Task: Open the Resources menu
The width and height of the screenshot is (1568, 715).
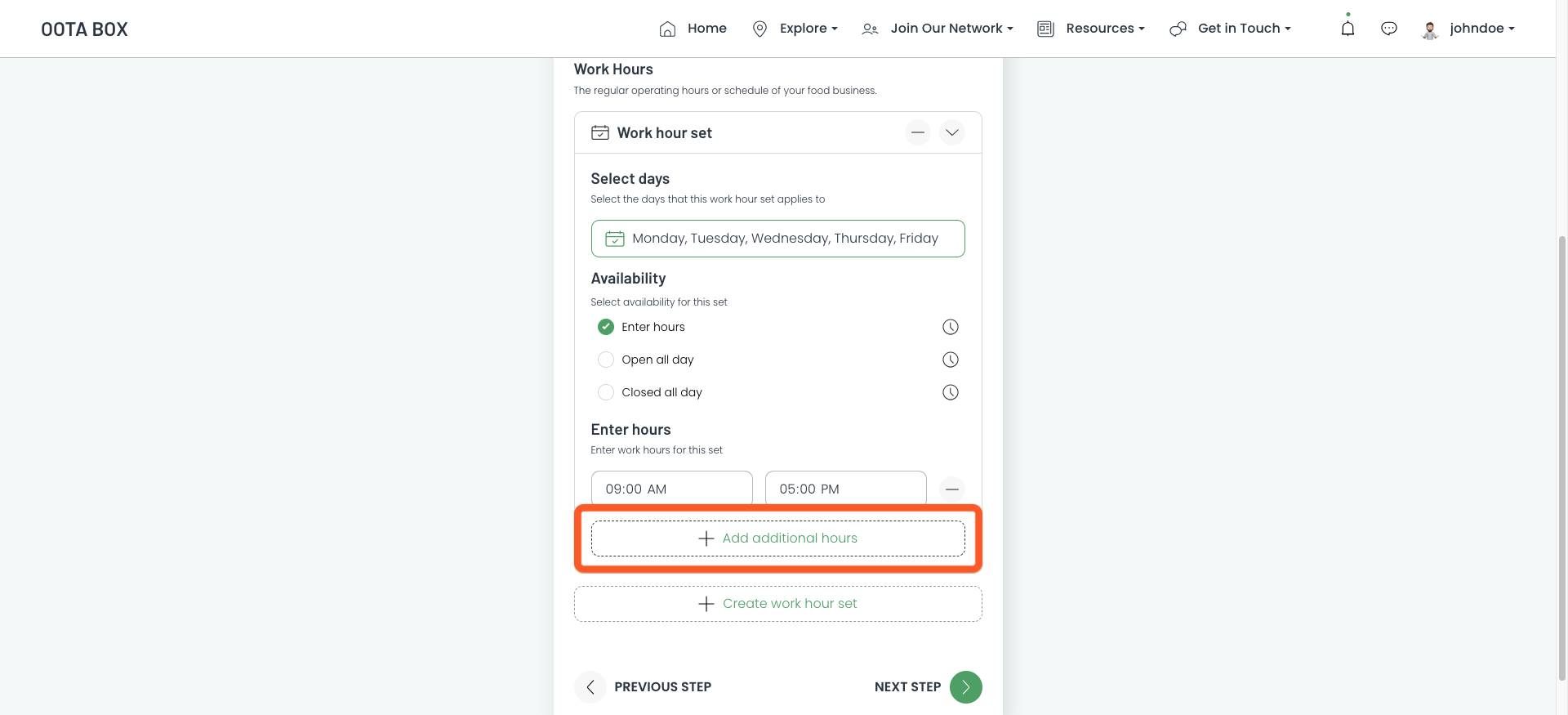Action: (1091, 29)
